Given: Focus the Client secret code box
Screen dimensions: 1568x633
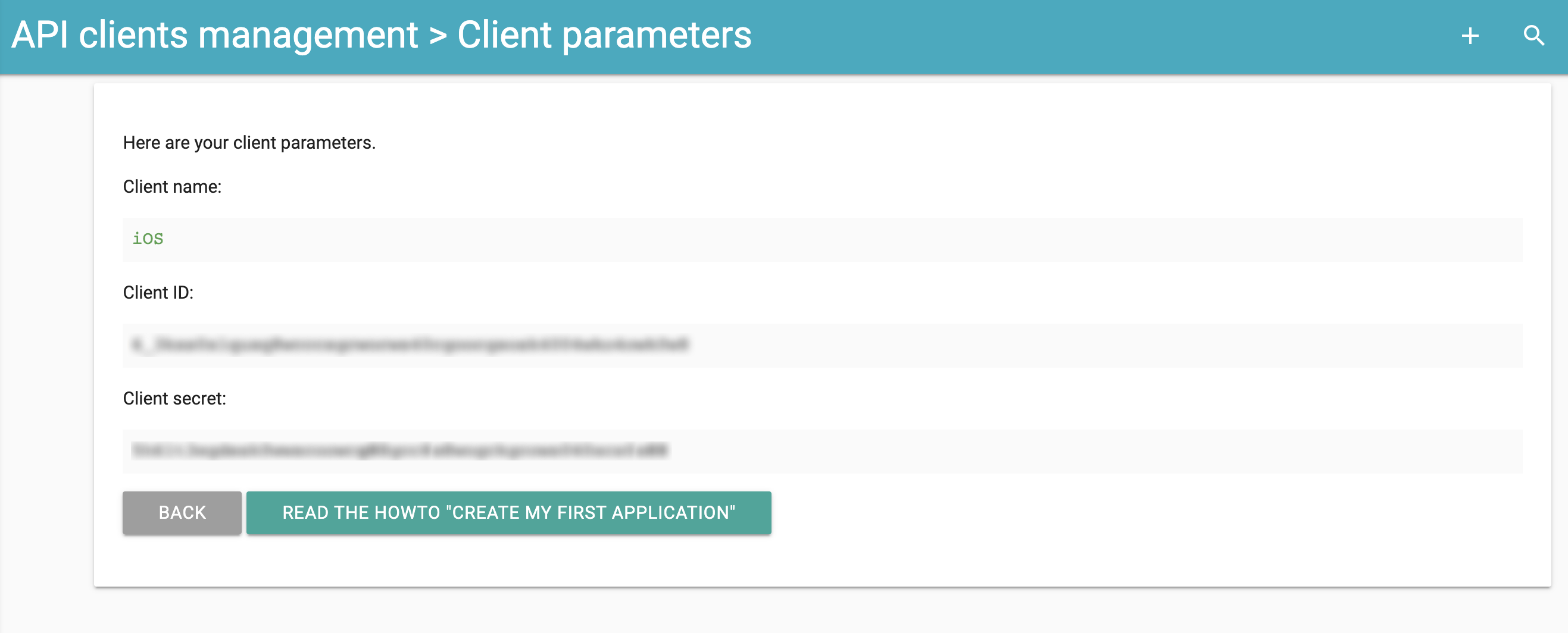Looking at the screenshot, I should (x=822, y=451).
